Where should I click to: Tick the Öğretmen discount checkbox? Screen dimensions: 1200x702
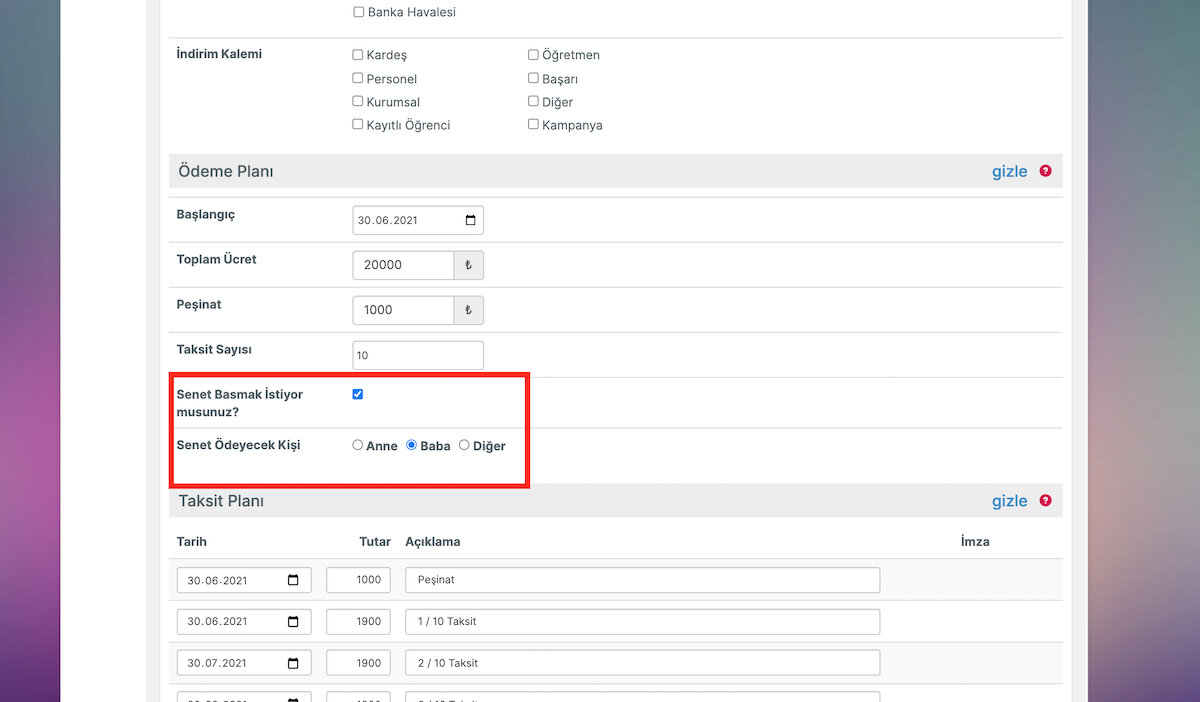pyautogui.click(x=533, y=55)
